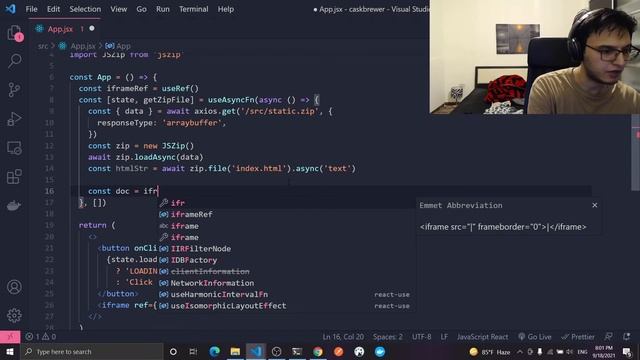Click the 'Prettier' status bar item
The image size is (640, 360).
click(x=578, y=337)
